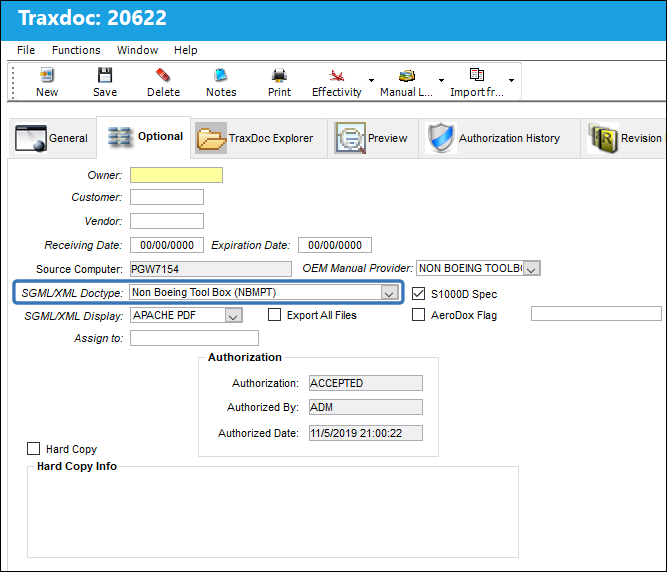Expand the Effectivity dropdown arrow
Viewport: 667px width, 572px height.
click(x=371, y=80)
